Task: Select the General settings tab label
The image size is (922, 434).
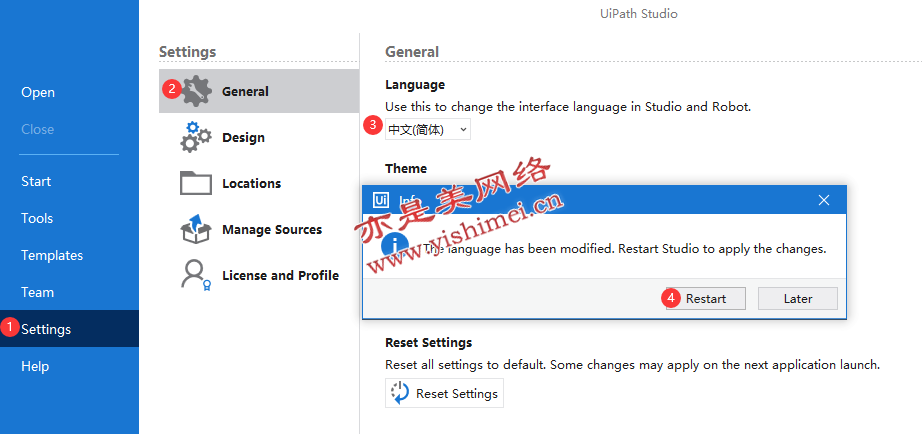Action: (x=245, y=91)
